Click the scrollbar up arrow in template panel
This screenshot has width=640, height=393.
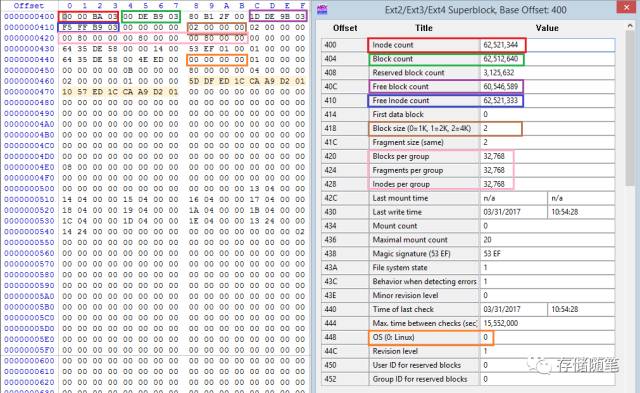[x=631, y=26]
